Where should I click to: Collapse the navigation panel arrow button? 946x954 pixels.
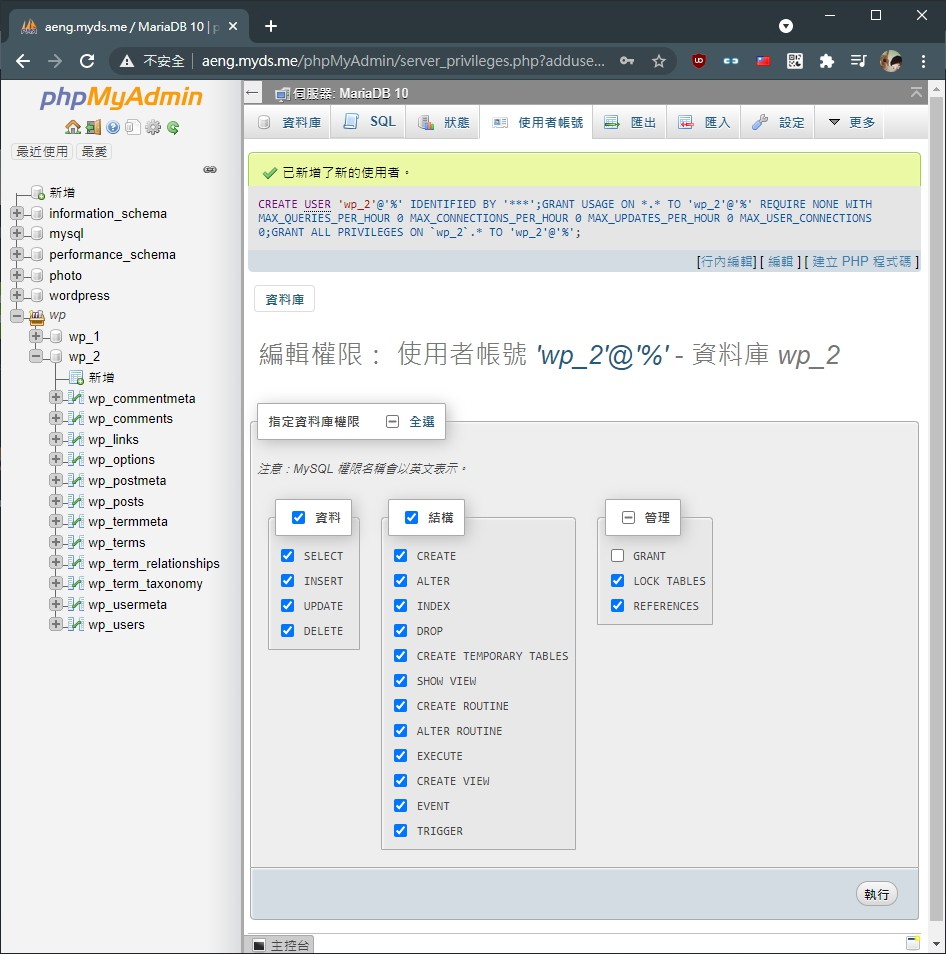click(x=252, y=93)
